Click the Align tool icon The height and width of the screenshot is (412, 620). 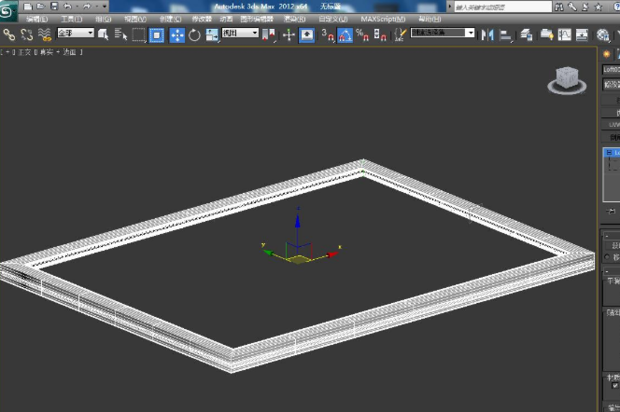tap(505, 35)
